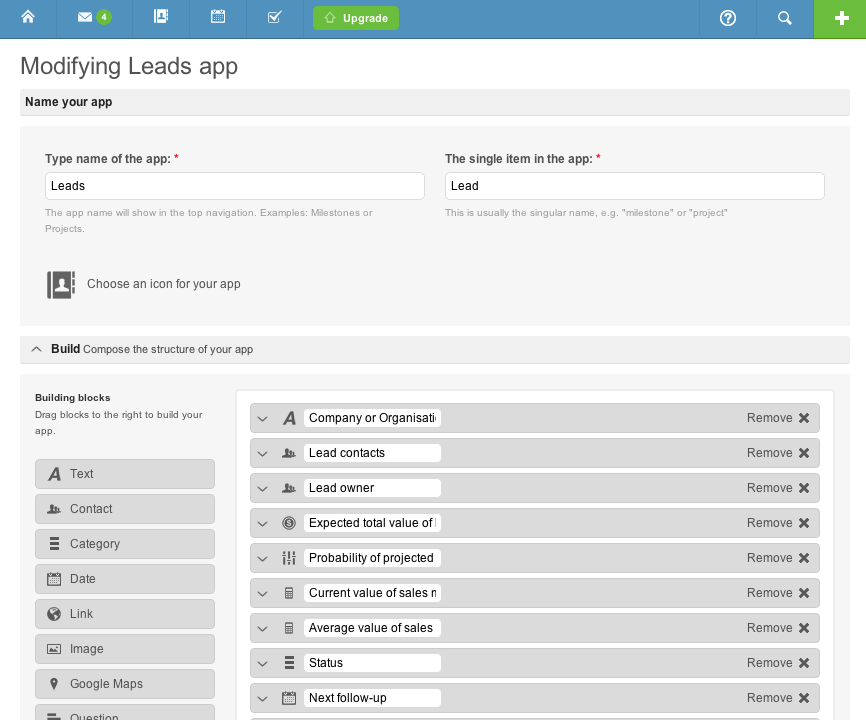This screenshot has width=866, height=720.
Task: Remove the Next follow-up field
Action: coord(778,698)
